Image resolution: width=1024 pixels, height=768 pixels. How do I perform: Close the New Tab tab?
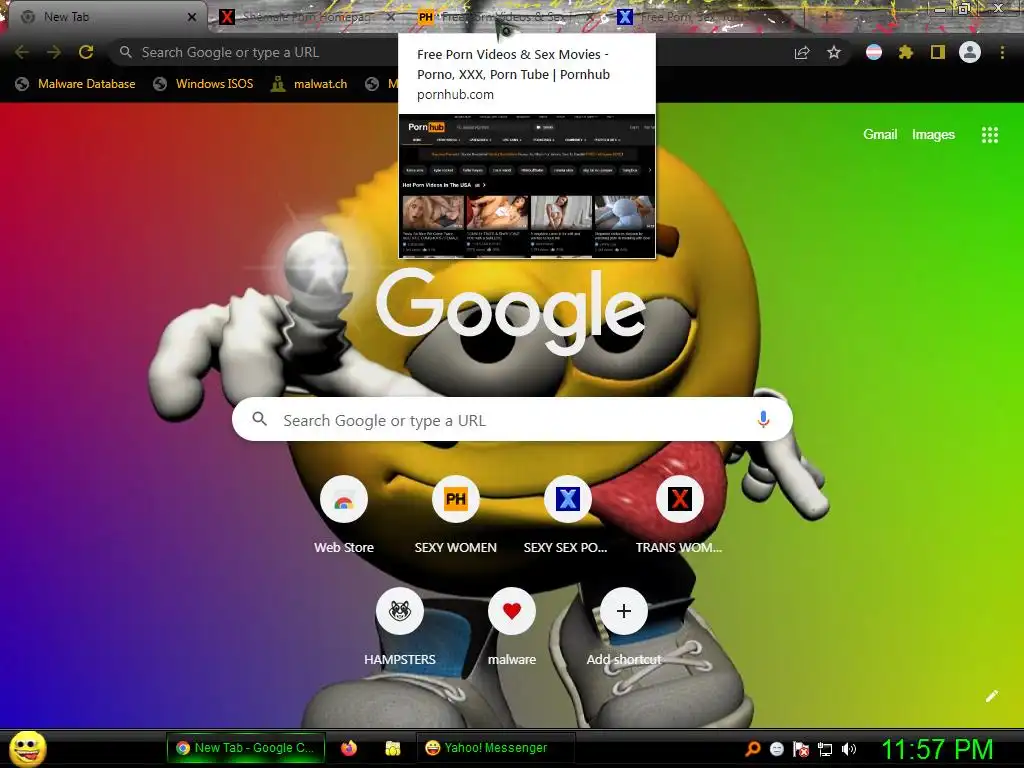192,17
